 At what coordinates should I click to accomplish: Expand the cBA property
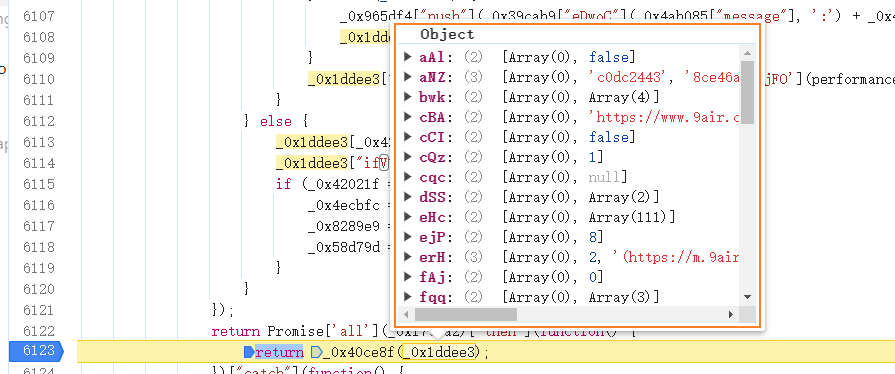408,116
